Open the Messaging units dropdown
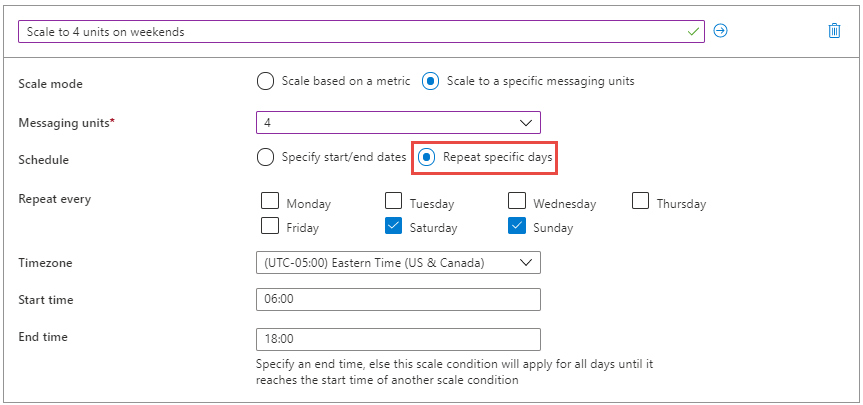Screen dimensions: 863x405 point(398,122)
